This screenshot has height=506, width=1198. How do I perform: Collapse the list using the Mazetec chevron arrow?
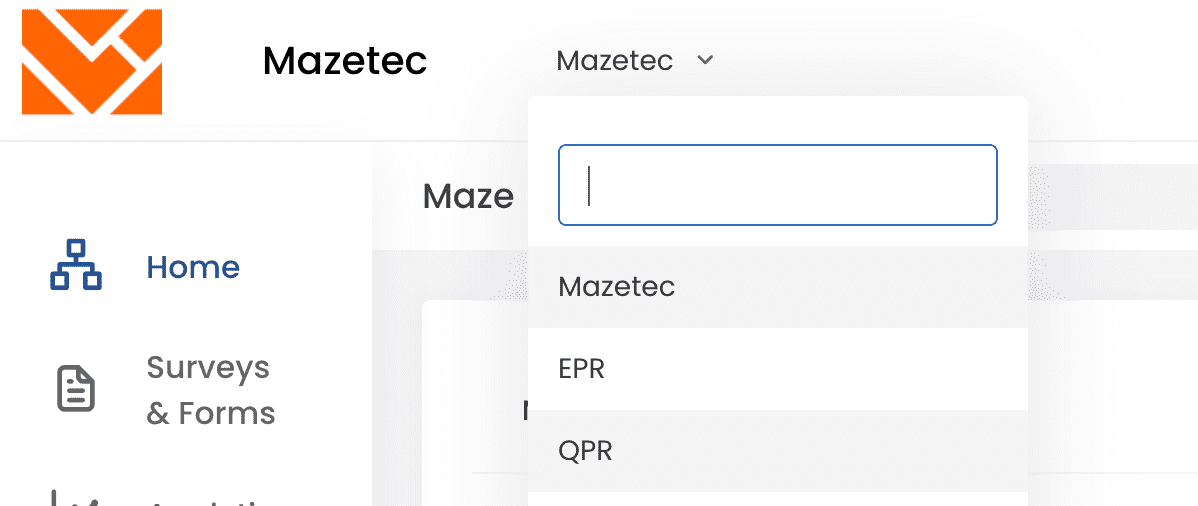coord(705,60)
